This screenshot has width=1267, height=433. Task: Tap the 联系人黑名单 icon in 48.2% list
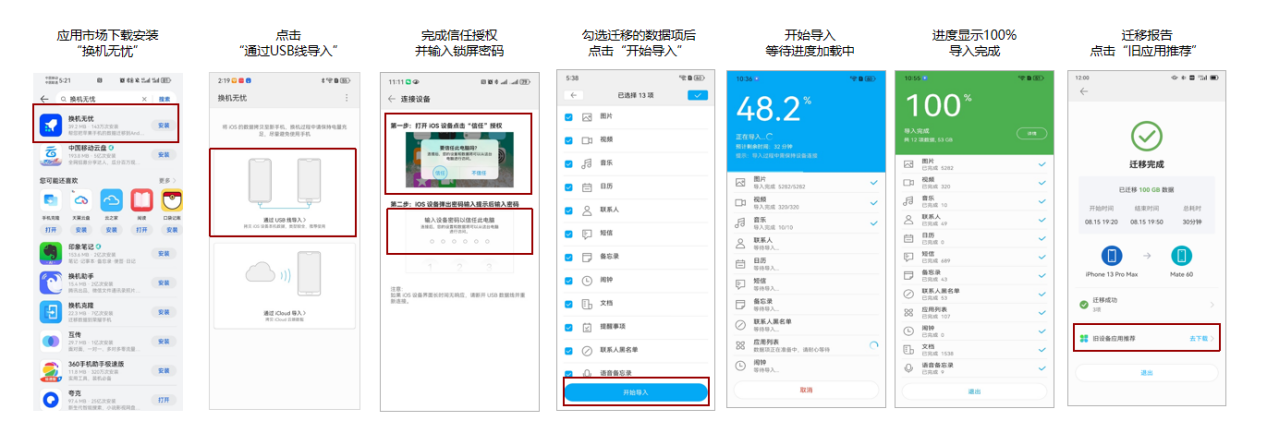740,325
